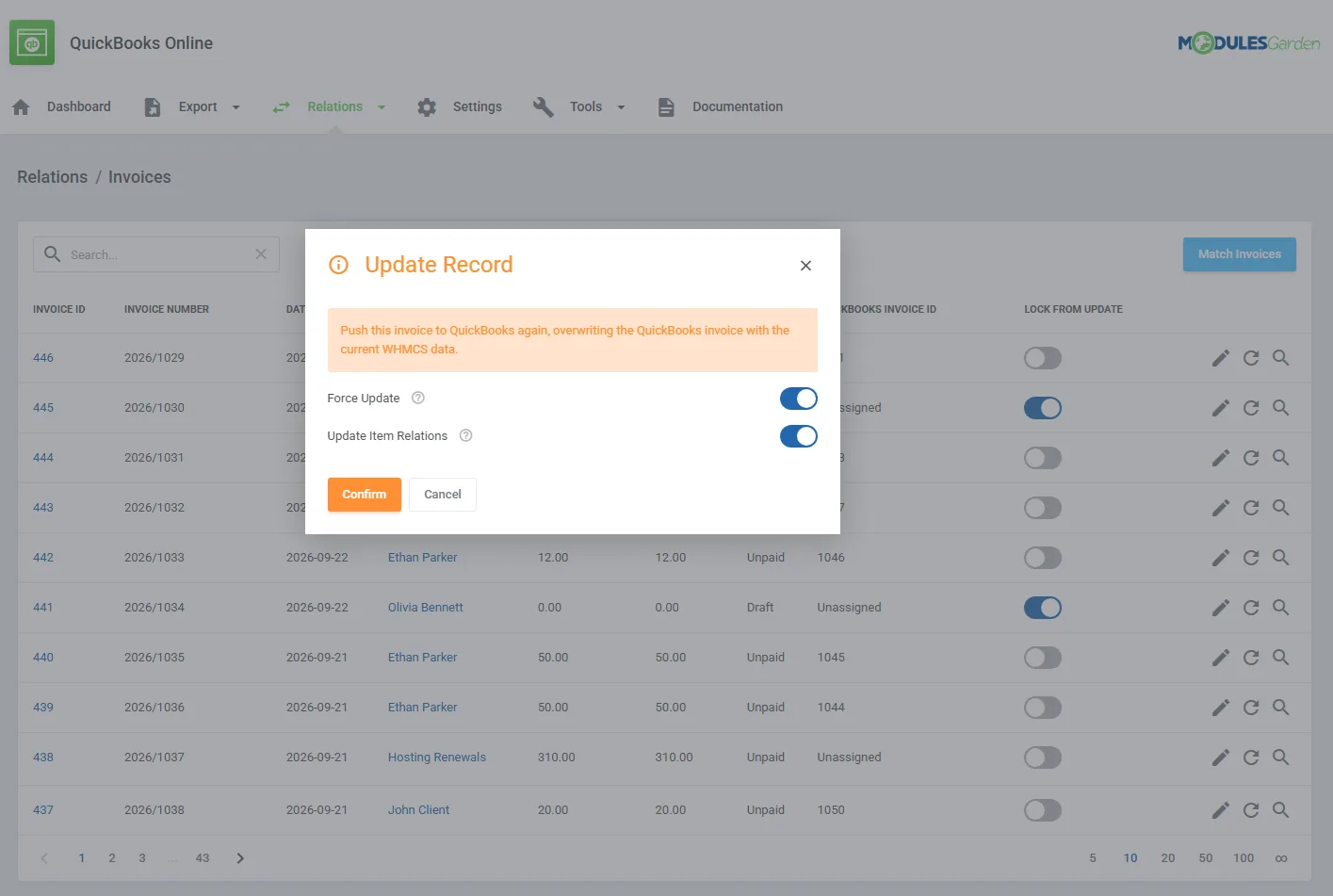Click the Force Update help icon
Screen dimensions: 1333x896
[x=418, y=399]
